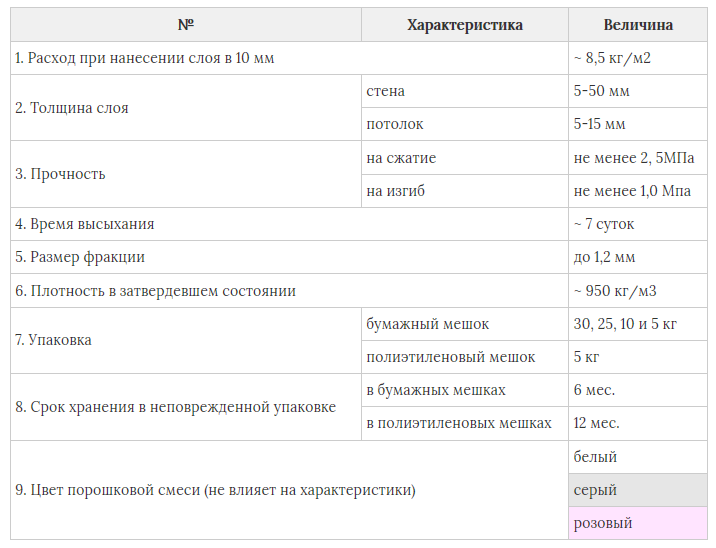Click the 'стена' characteristic cell
Image resolution: width=716 pixels, height=548 pixels.
tap(464, 91)
